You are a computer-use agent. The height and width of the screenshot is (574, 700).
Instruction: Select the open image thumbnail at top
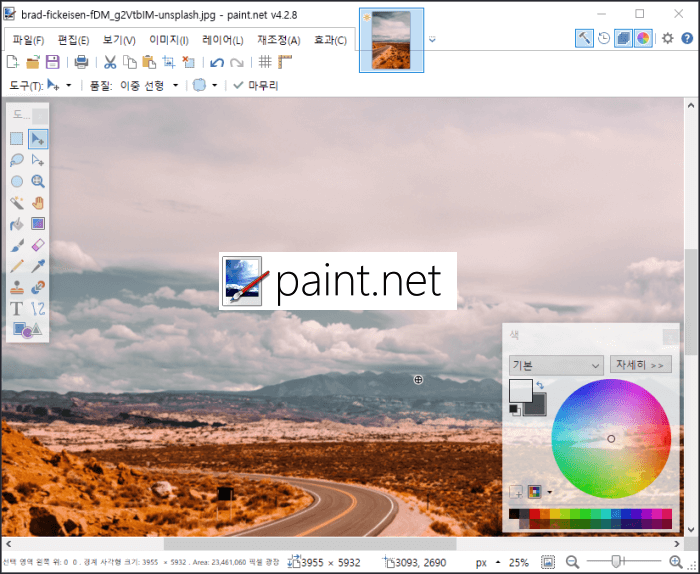point(392,40)
